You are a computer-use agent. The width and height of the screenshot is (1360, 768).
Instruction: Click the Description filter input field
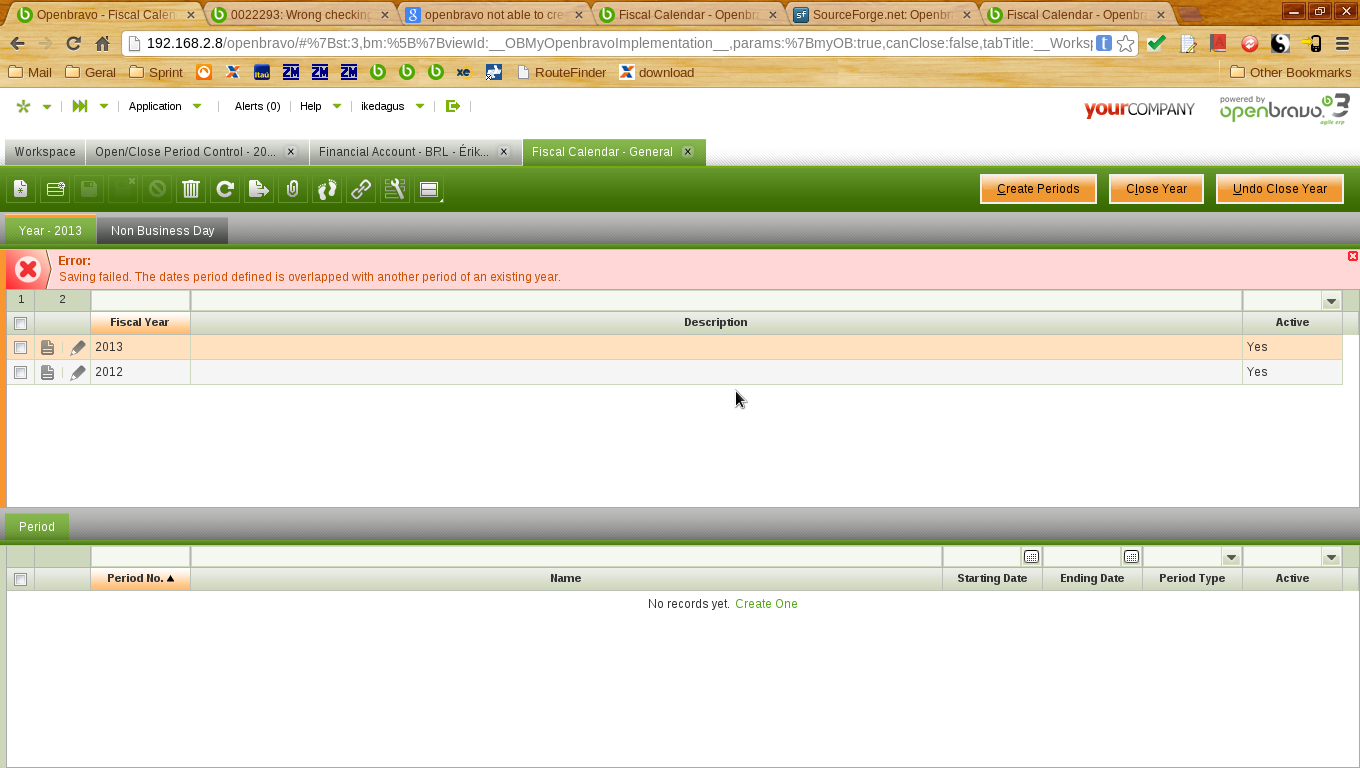(x=716, y=300)
